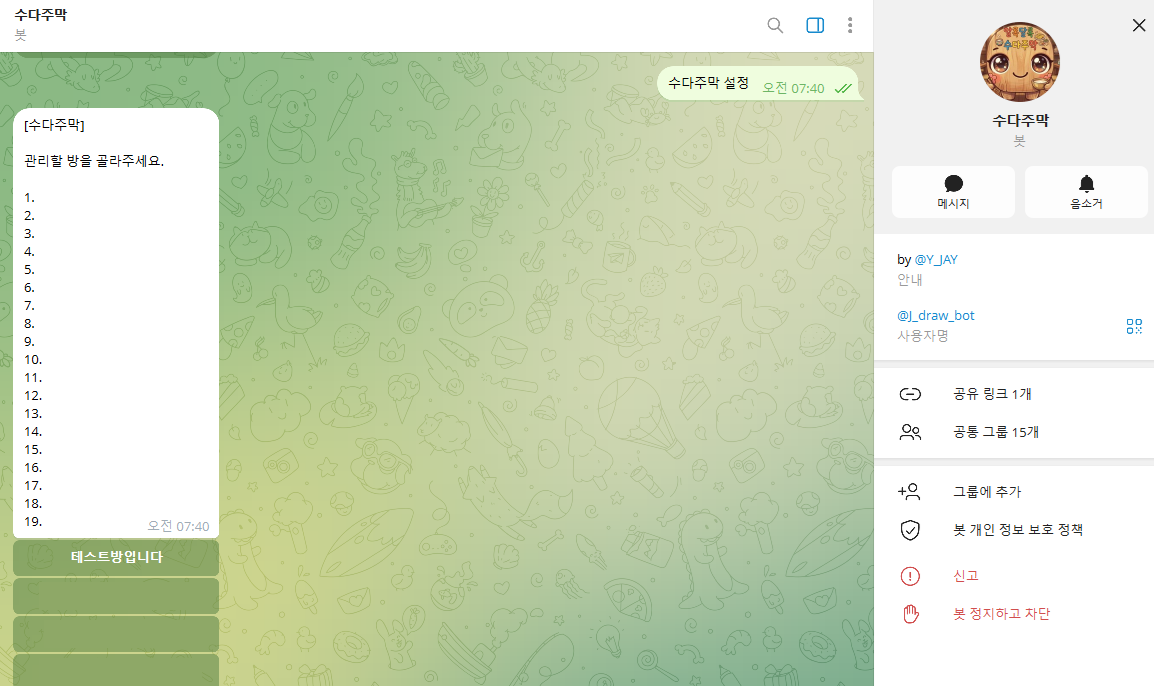Mute the bot with the 음소거 bell
The height and width of the screenshot is (686, 1154).
(1086, 192)
